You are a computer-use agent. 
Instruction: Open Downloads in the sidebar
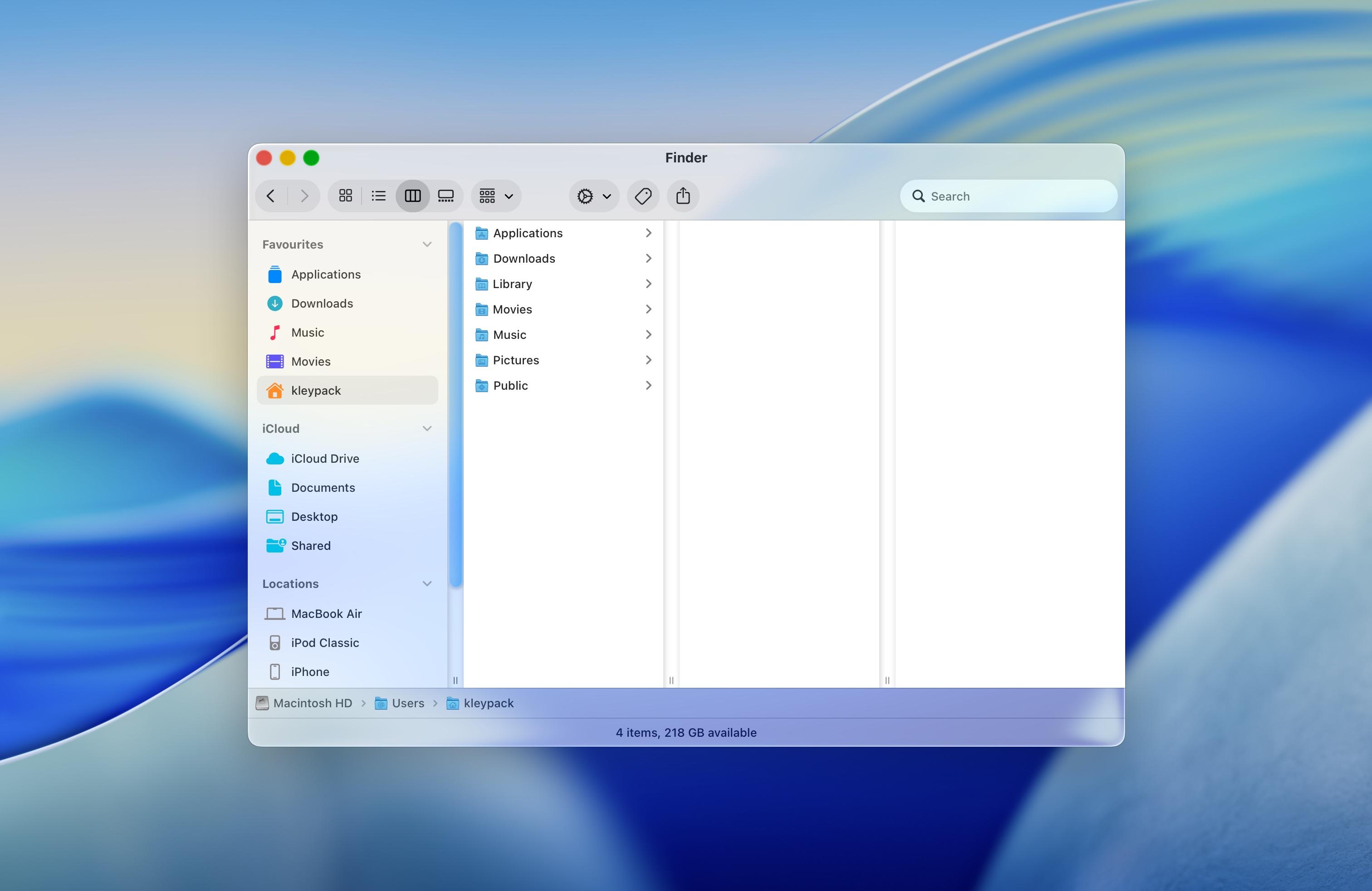pos(348,303)
